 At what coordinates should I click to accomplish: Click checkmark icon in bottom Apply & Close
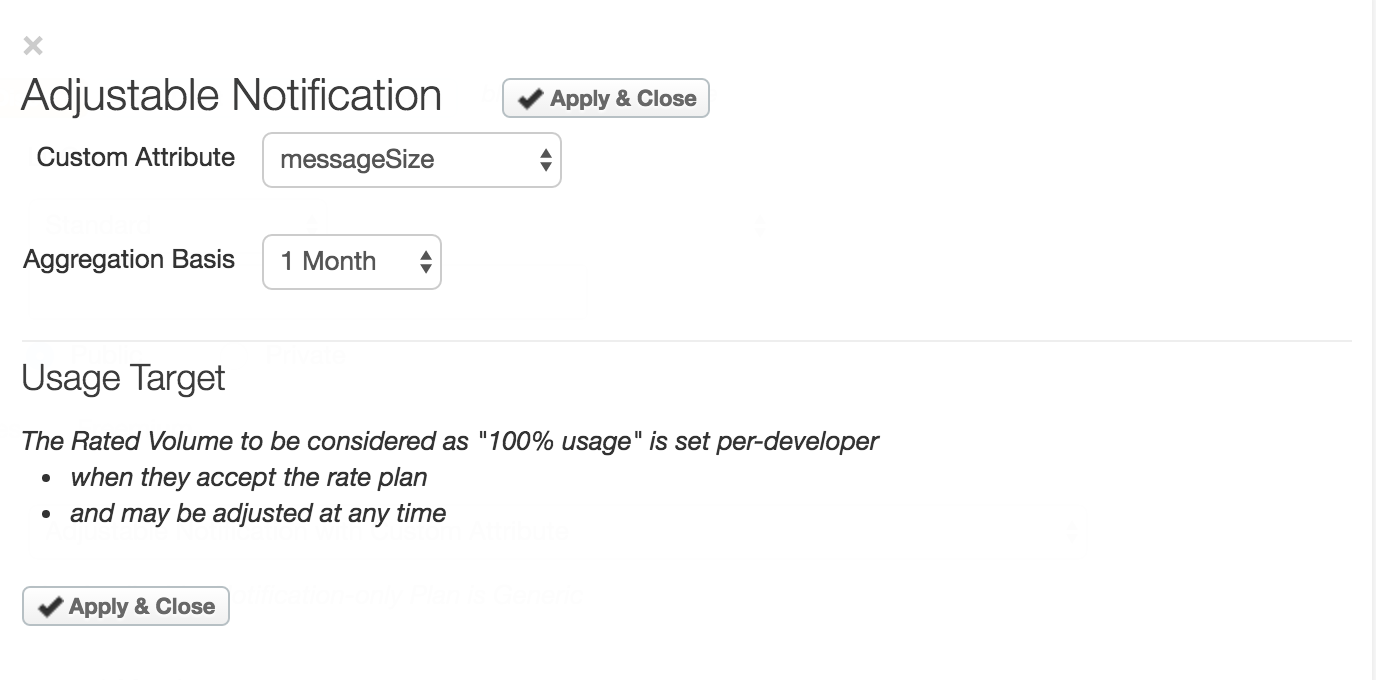pyautogui.click(x=49, y=607)
